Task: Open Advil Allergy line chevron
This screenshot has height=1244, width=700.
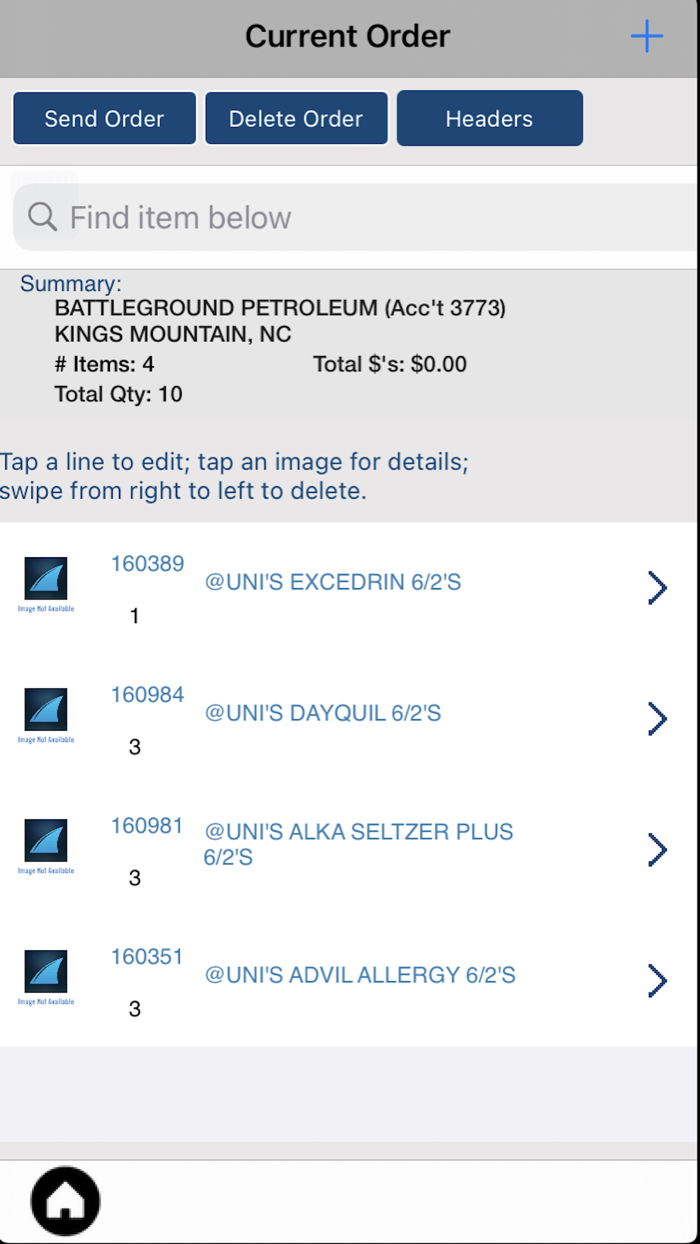Action: click(x=657, y=980)
